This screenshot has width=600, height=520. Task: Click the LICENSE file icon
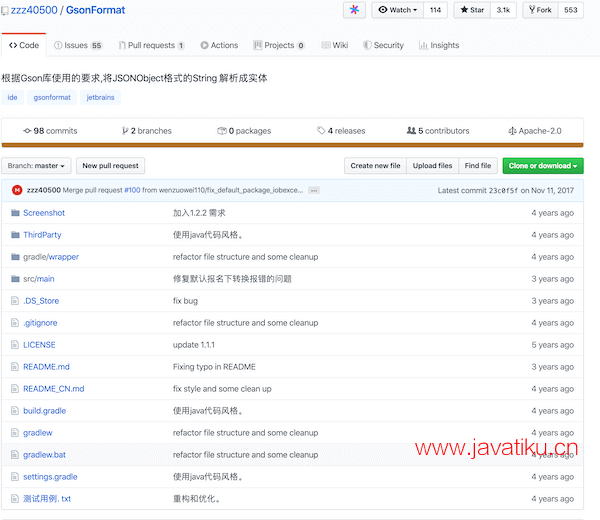[x=15, y=345]
